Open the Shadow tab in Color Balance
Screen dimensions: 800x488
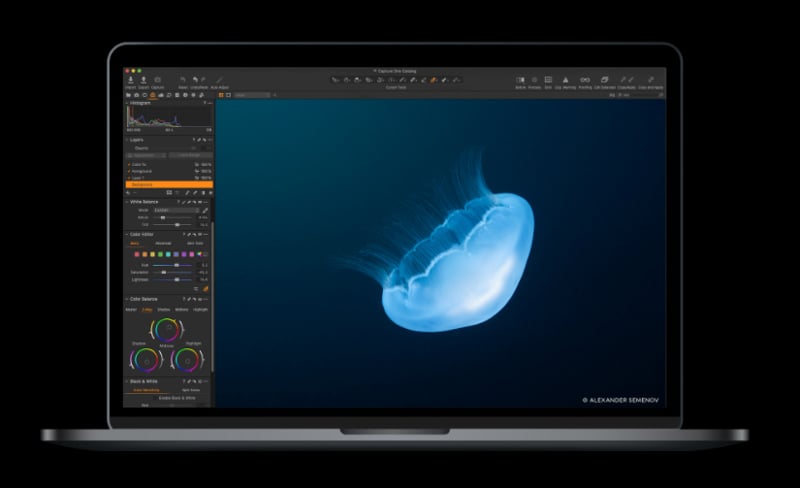pos(164,309)
